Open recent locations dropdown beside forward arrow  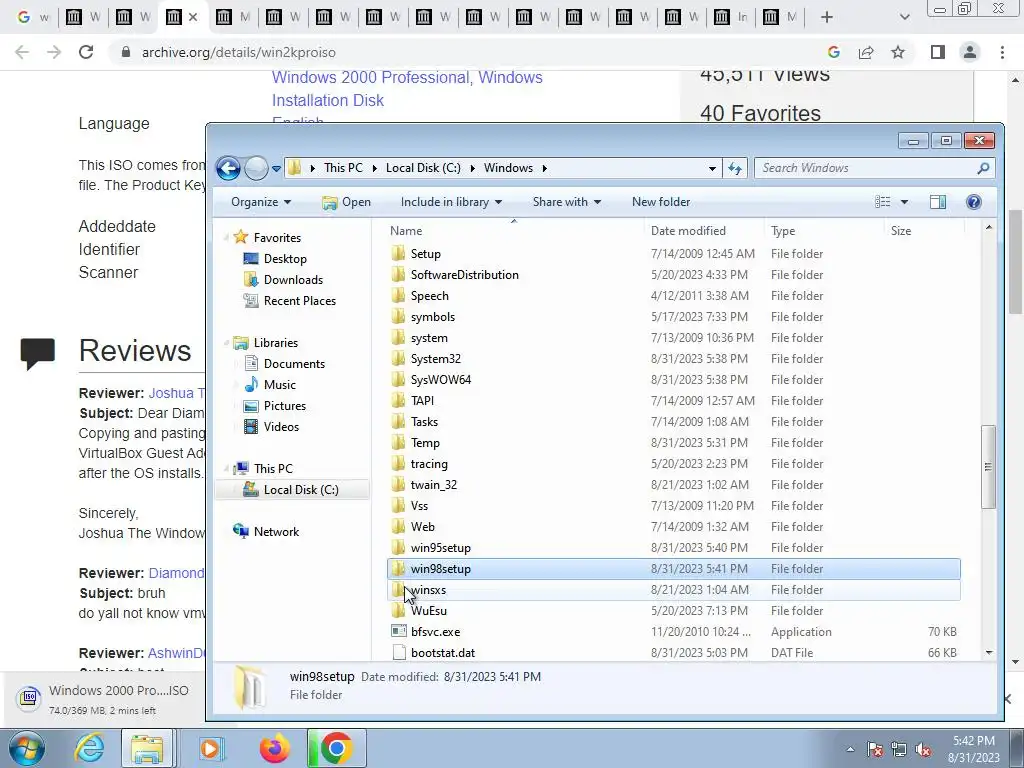[276, 168]
